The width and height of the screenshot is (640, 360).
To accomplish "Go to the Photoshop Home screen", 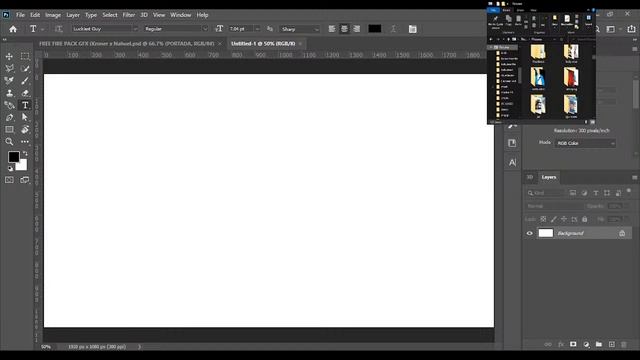I will 13,29.
